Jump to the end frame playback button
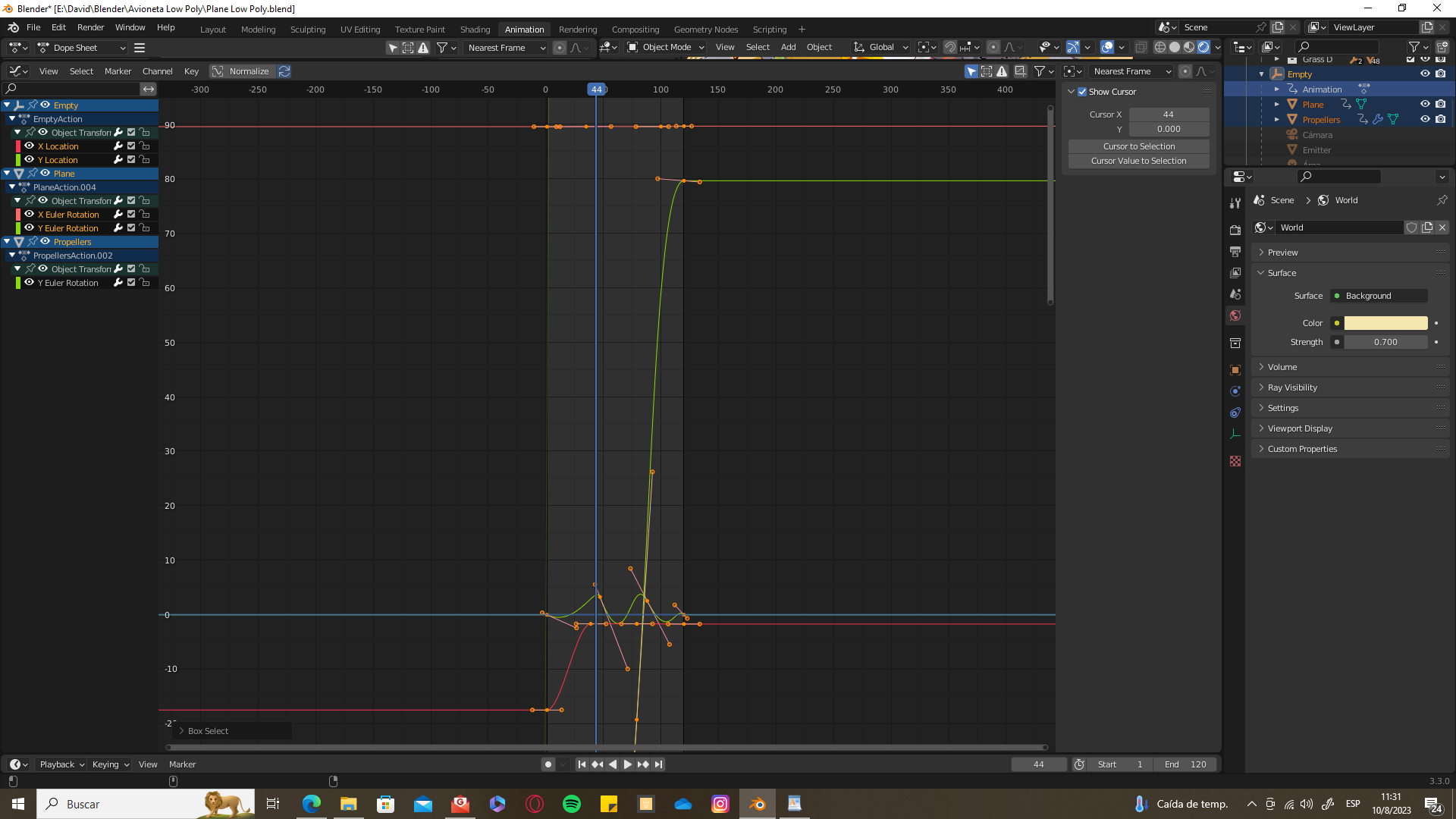The width and height of the screenshot is (1456, 819). (x=659, y=764)
